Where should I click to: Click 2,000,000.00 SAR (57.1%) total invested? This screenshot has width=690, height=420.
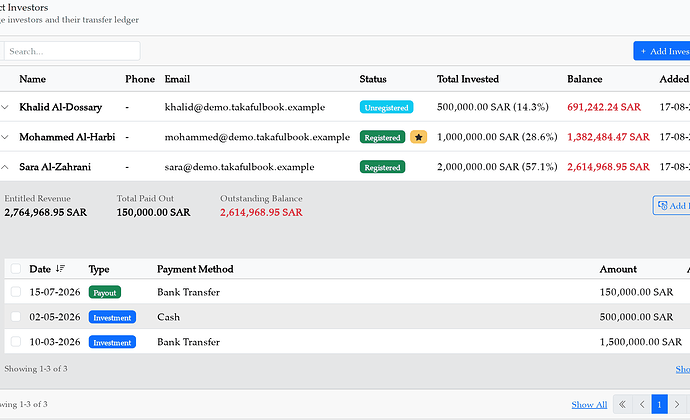coord(497,167)
